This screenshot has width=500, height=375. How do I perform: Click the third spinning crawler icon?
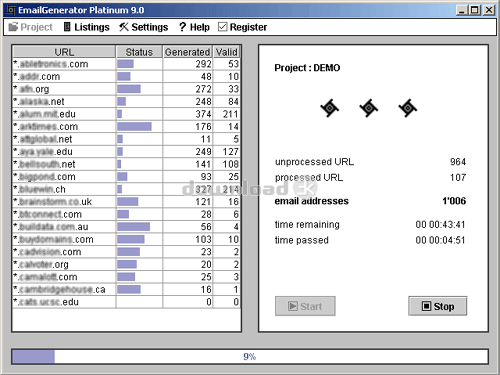[407, 108]
